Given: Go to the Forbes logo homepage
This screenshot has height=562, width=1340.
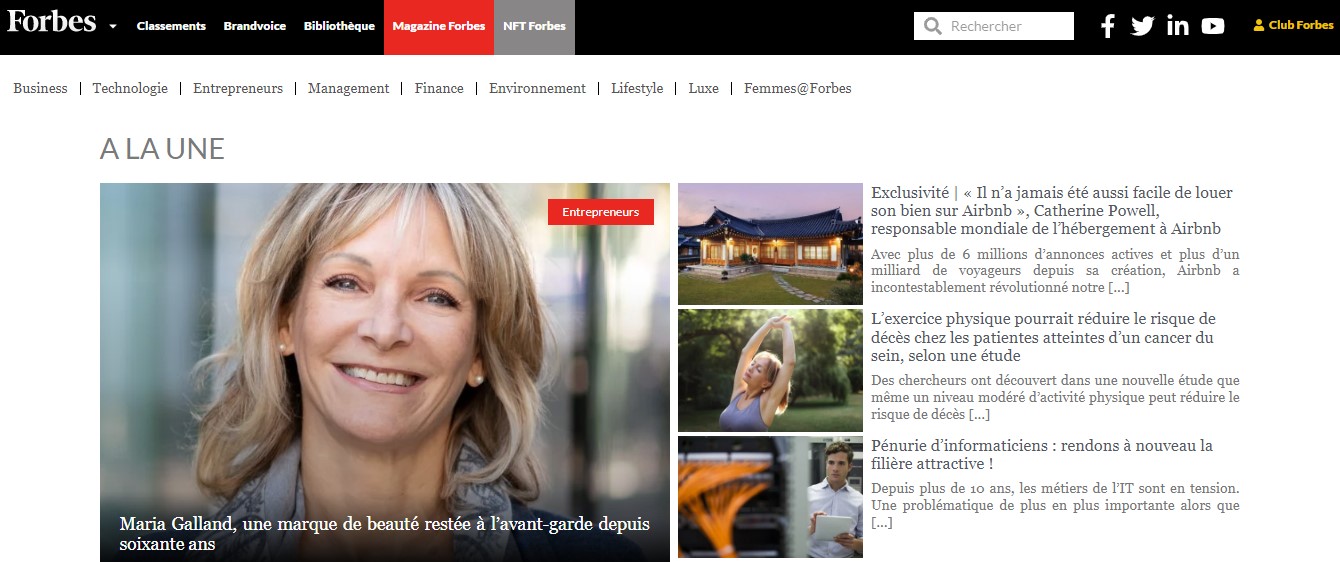Looking at the screenshot, I should (52, 21).
